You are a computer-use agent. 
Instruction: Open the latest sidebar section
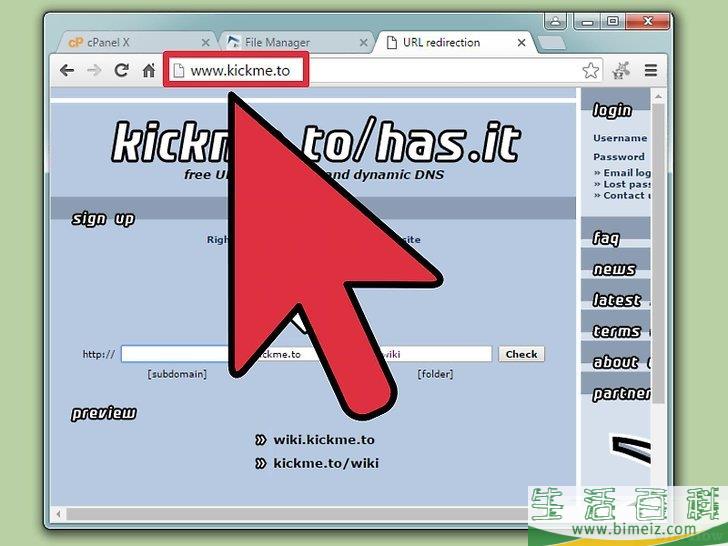(x=617, y=300)
